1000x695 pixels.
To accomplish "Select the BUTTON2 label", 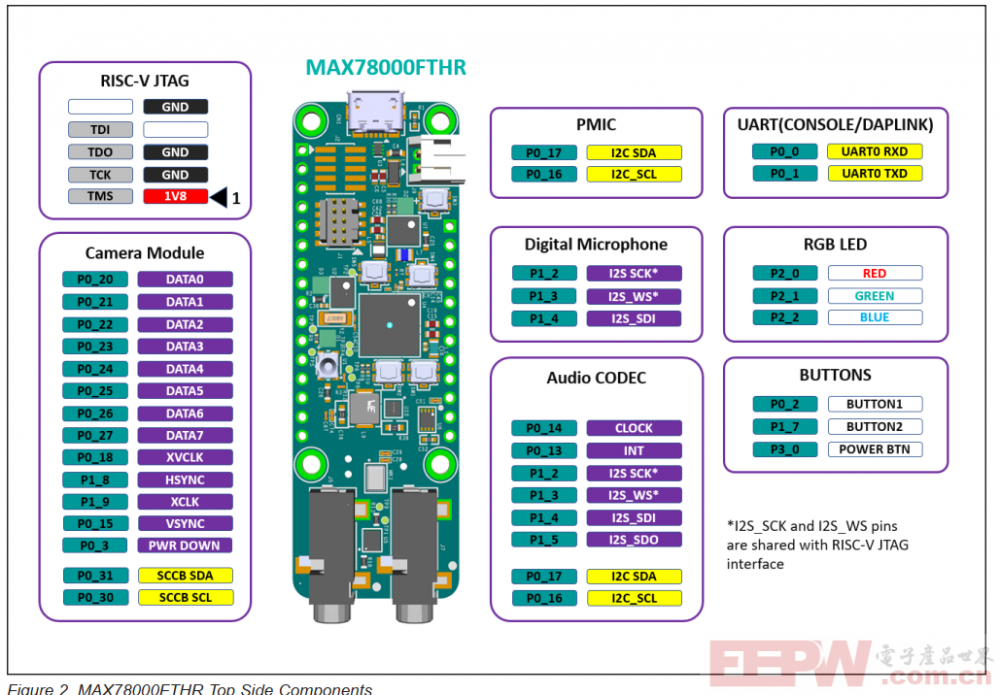I will (874, 427).
